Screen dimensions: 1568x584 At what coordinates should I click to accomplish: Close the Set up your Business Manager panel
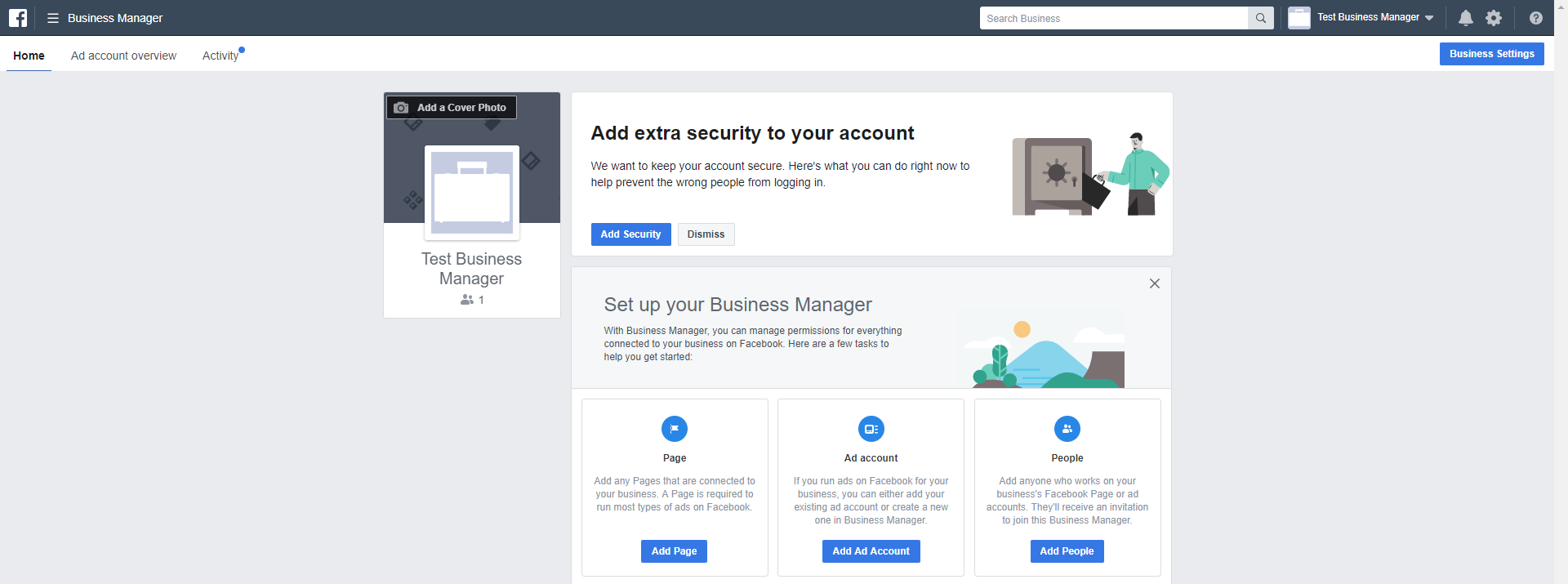1155,283
